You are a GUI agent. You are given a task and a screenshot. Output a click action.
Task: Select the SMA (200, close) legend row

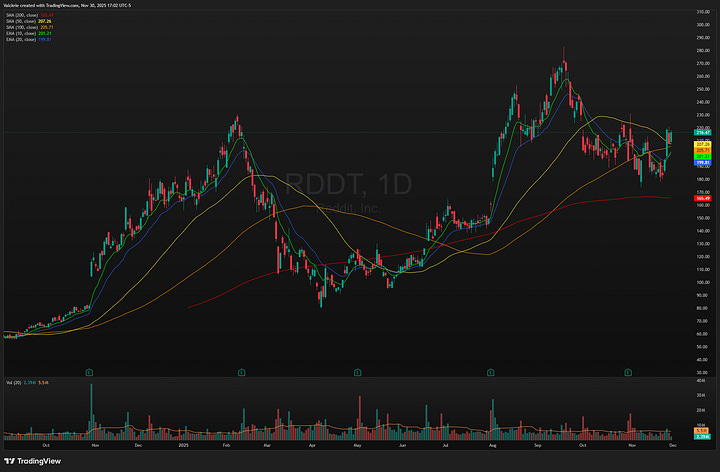(x=29, y=15)
